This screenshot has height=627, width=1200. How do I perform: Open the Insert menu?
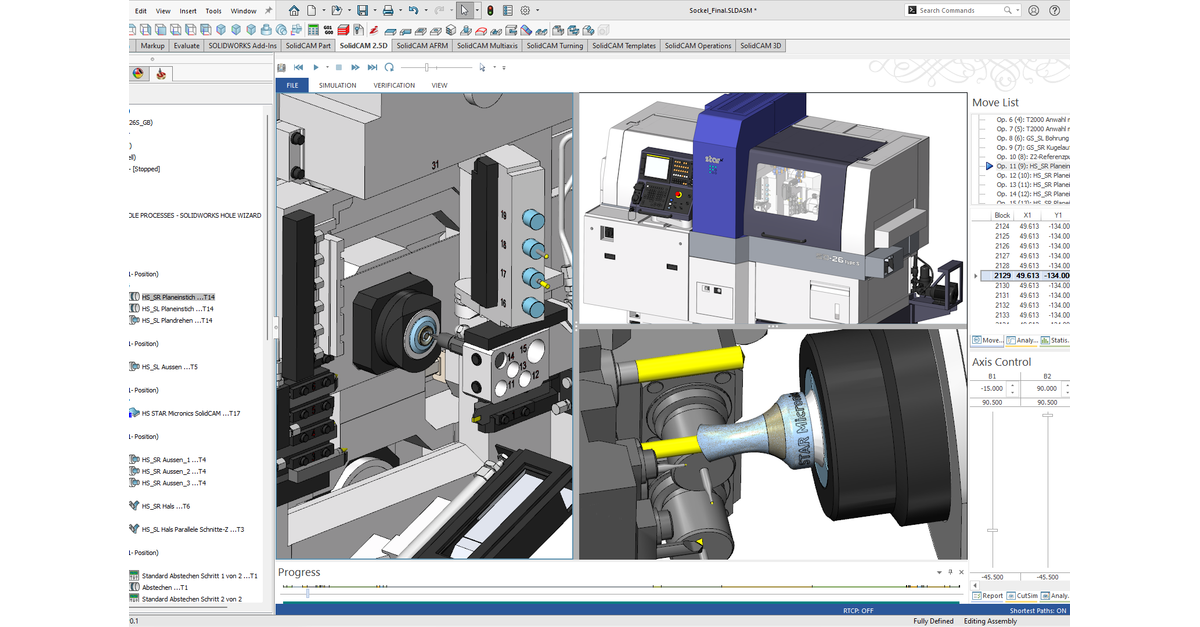(188, 10)
